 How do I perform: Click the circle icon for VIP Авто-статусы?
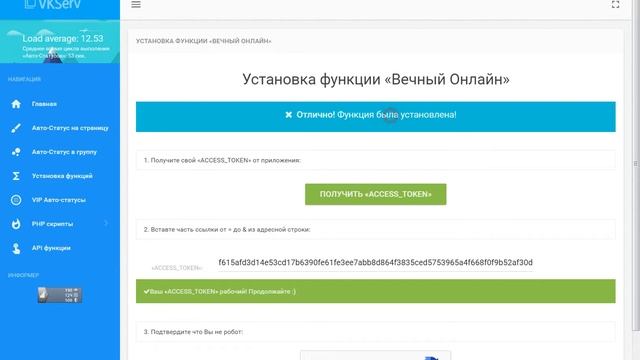16,200
